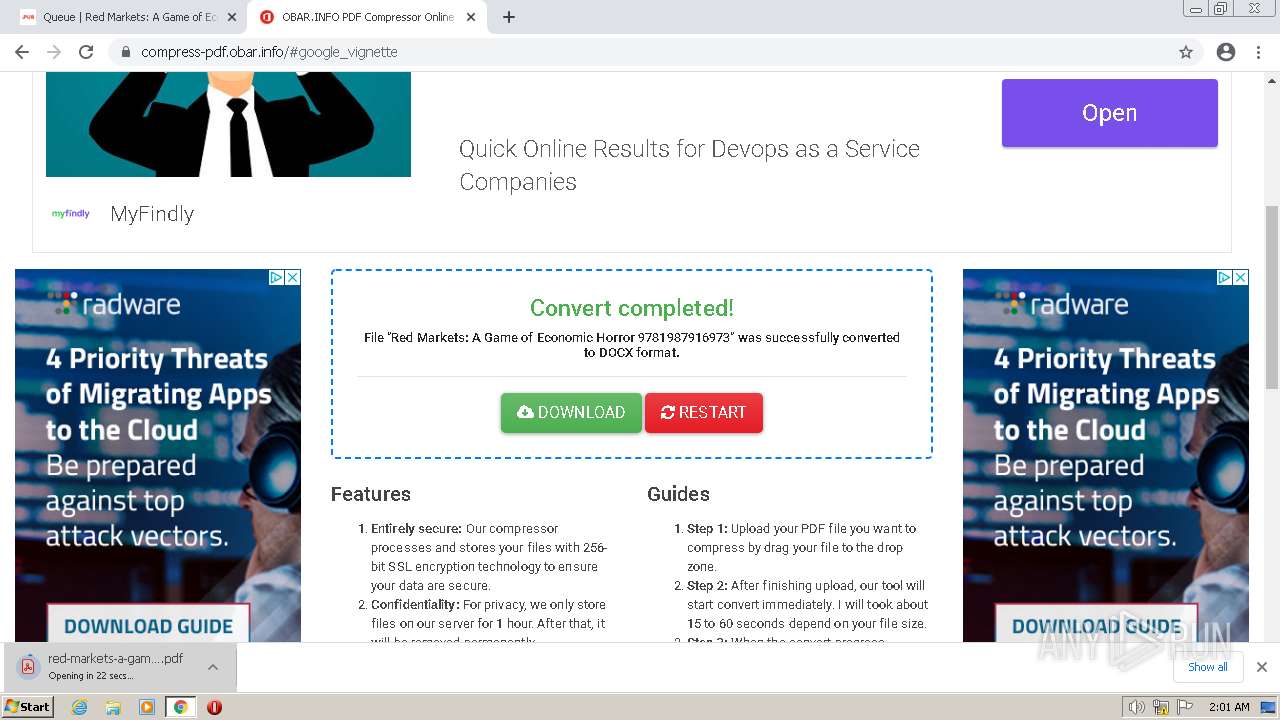This screenshot has width=1280, height=720.
Task: Expand the download item options chevron
Action: [213, 666]
